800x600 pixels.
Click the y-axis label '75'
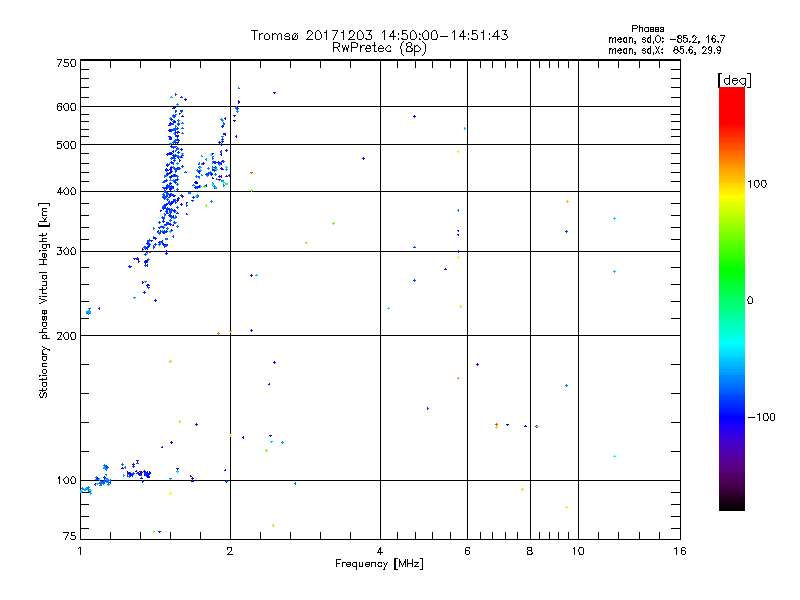[70, 536]
